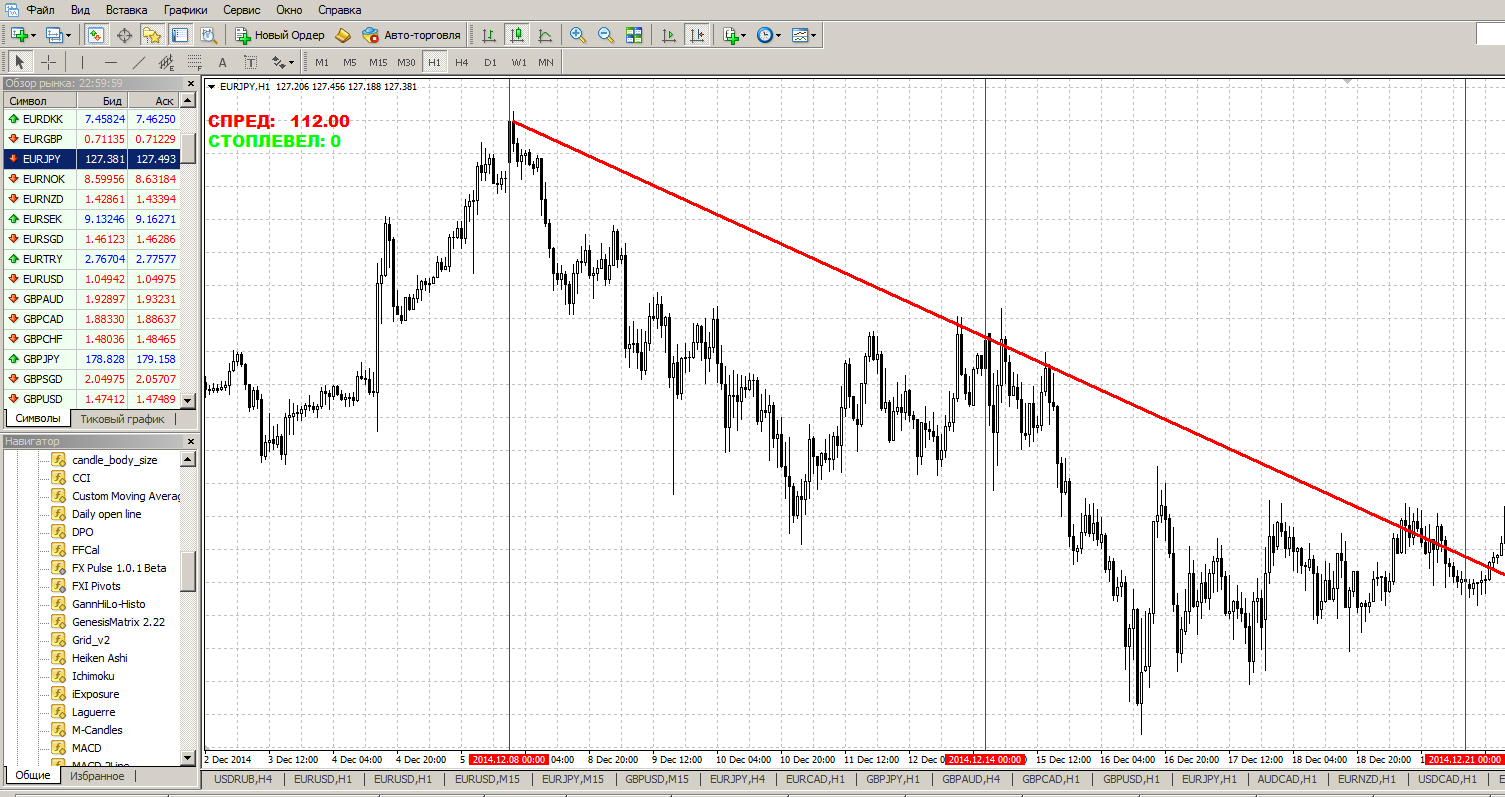Screen dimensions: 1505x797
Task: Switch to Избранное tab in Navigator
Action: pyautogui.click(x=97, y=776)
